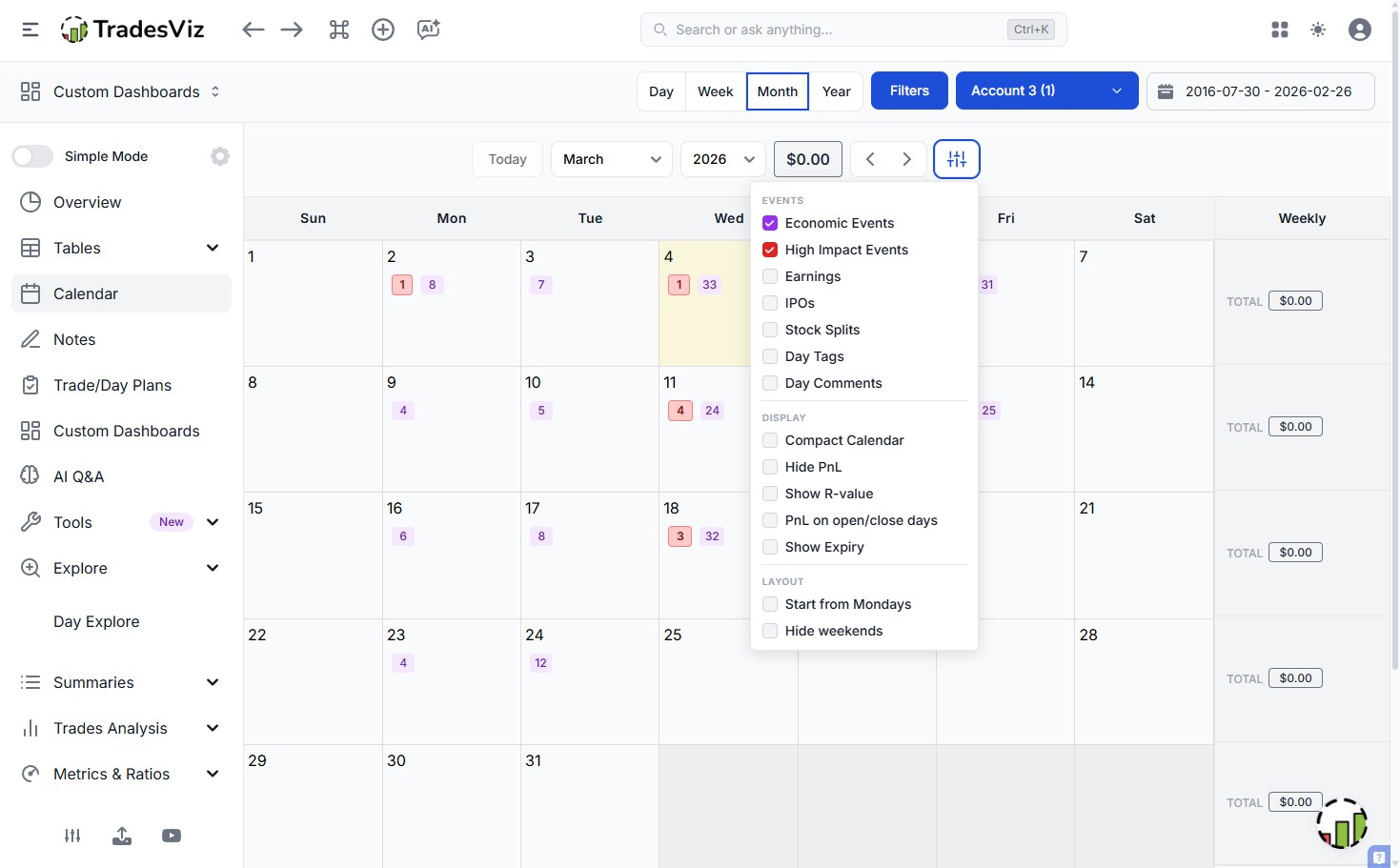Check the Hide weekends option
The image size is (1400, 868).
tap(770, 631)
